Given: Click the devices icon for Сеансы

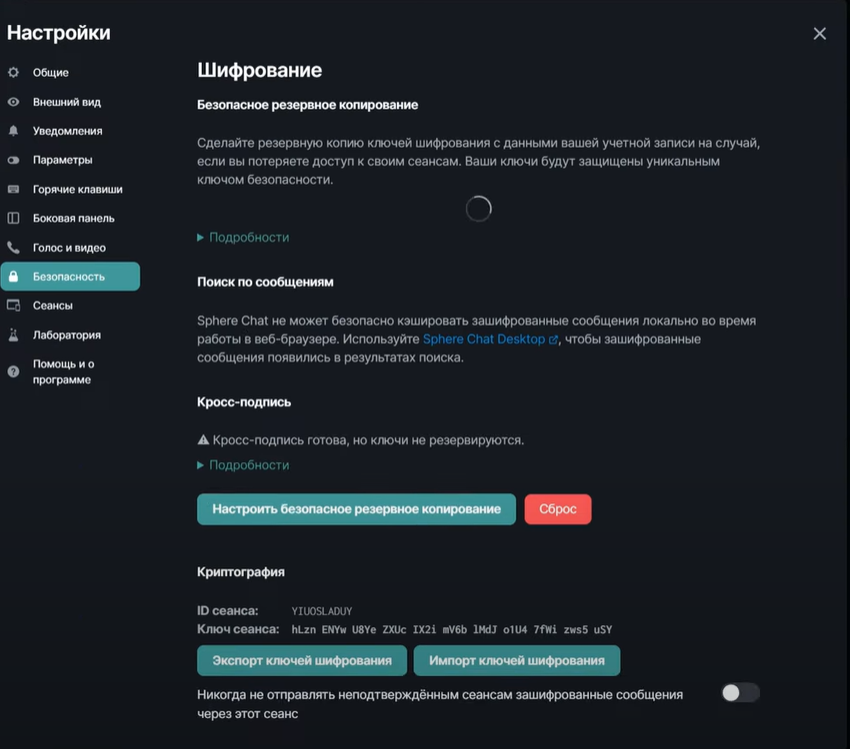Looking at the screenshot, I should pos(14,306).
